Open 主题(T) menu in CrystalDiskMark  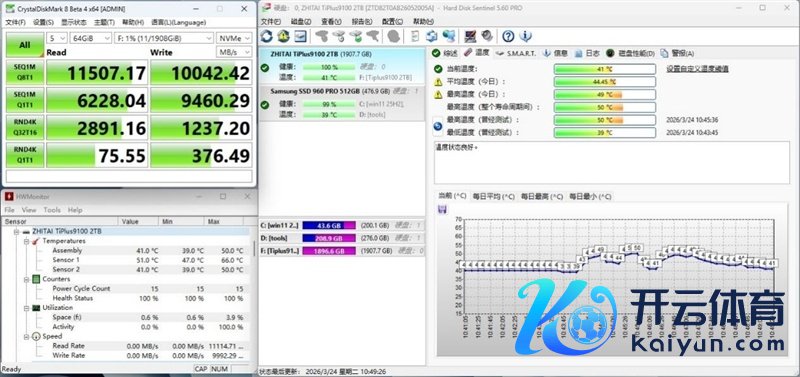[105, 22]
